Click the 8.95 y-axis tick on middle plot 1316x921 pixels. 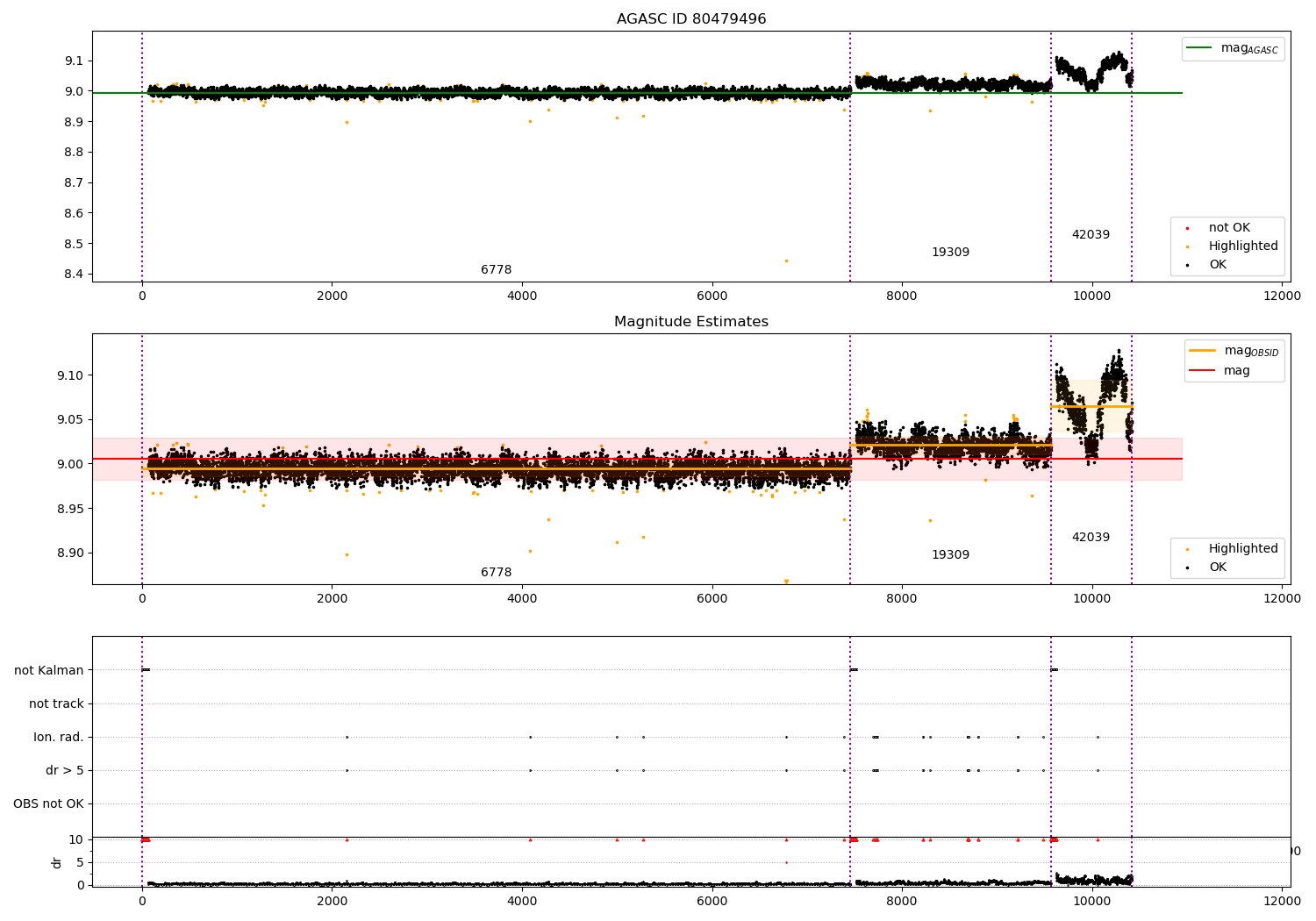[x=71, y=509]
